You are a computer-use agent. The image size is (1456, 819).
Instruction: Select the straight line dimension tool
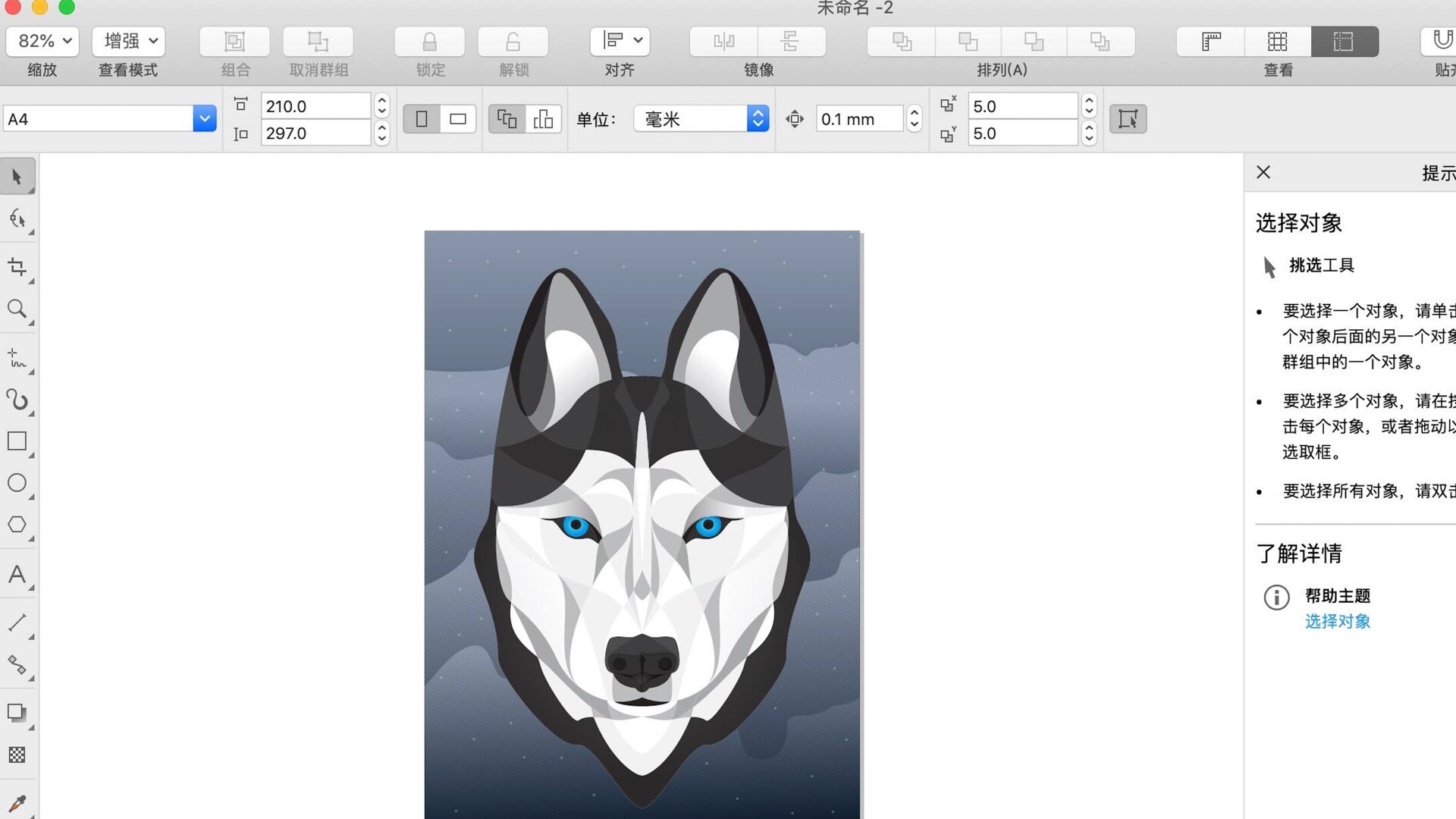coord(17,623)
